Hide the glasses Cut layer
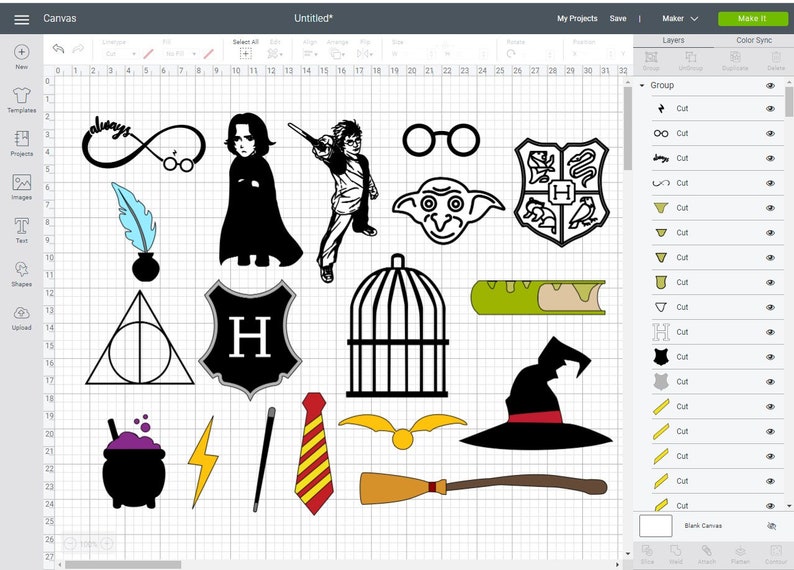The image size is (794, 570). click(770, 133)
